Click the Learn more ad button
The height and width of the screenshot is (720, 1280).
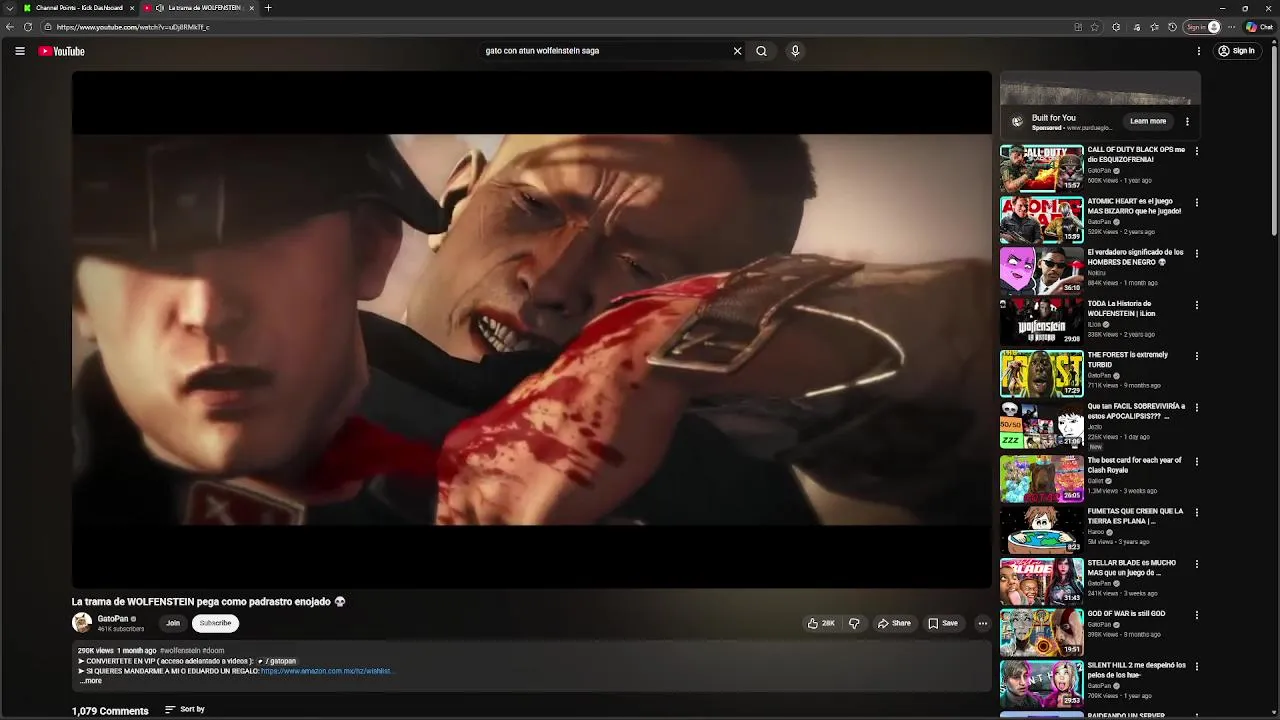tap(1148, 121)
